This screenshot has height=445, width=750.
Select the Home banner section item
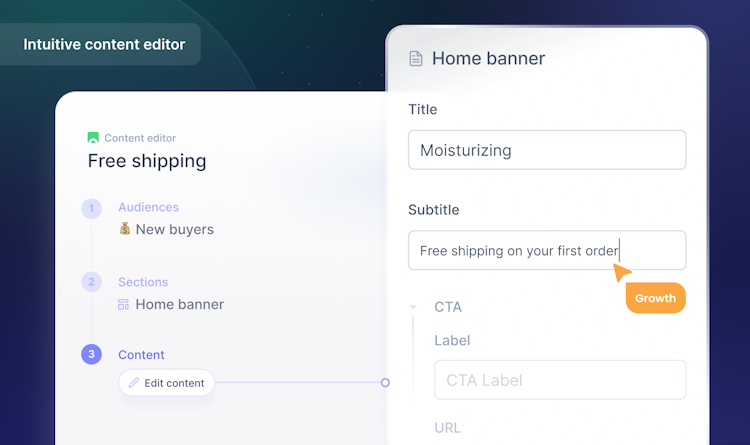click(x=179, y=304)
